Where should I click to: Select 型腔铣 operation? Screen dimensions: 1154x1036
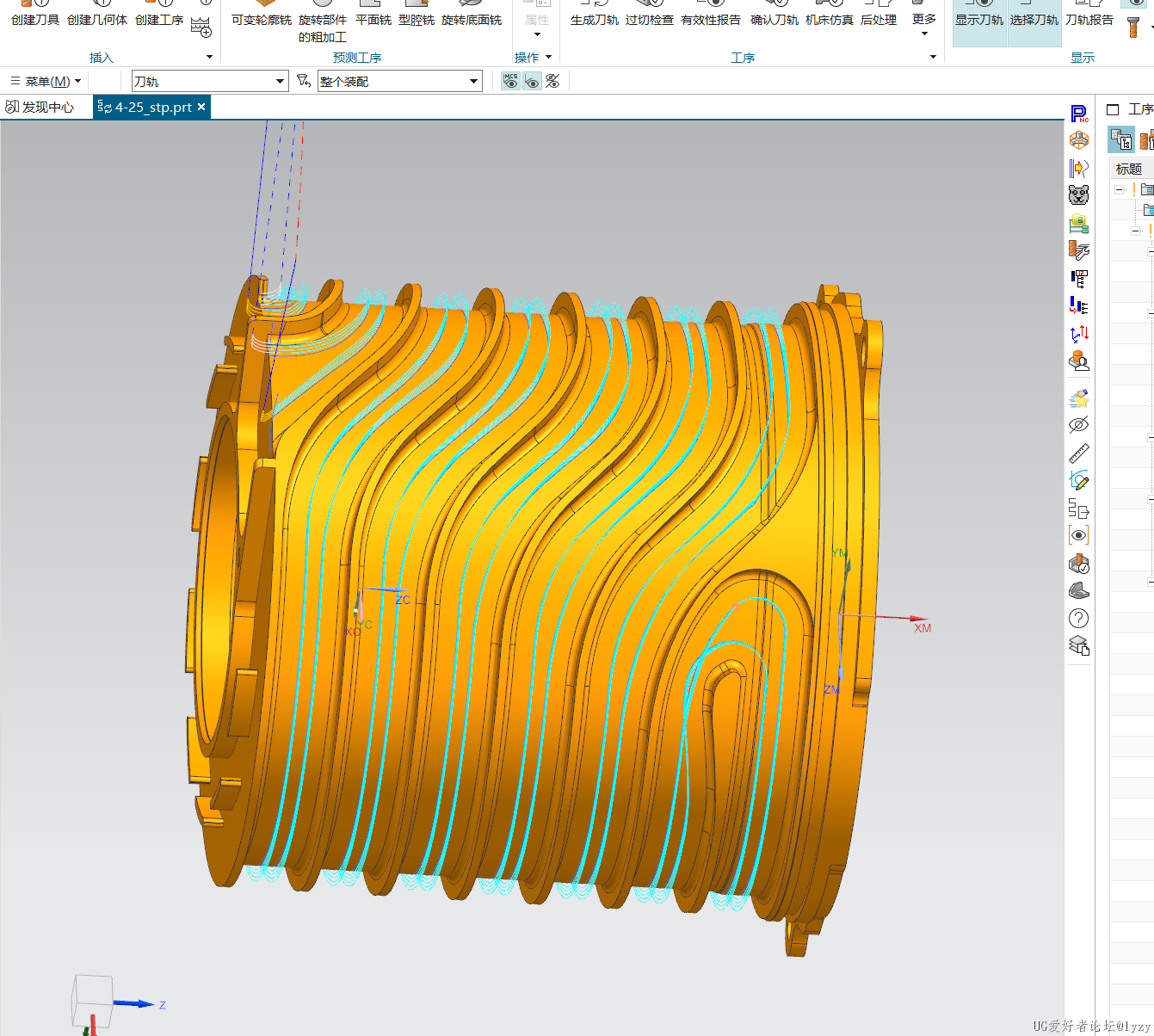coord(417,14)
